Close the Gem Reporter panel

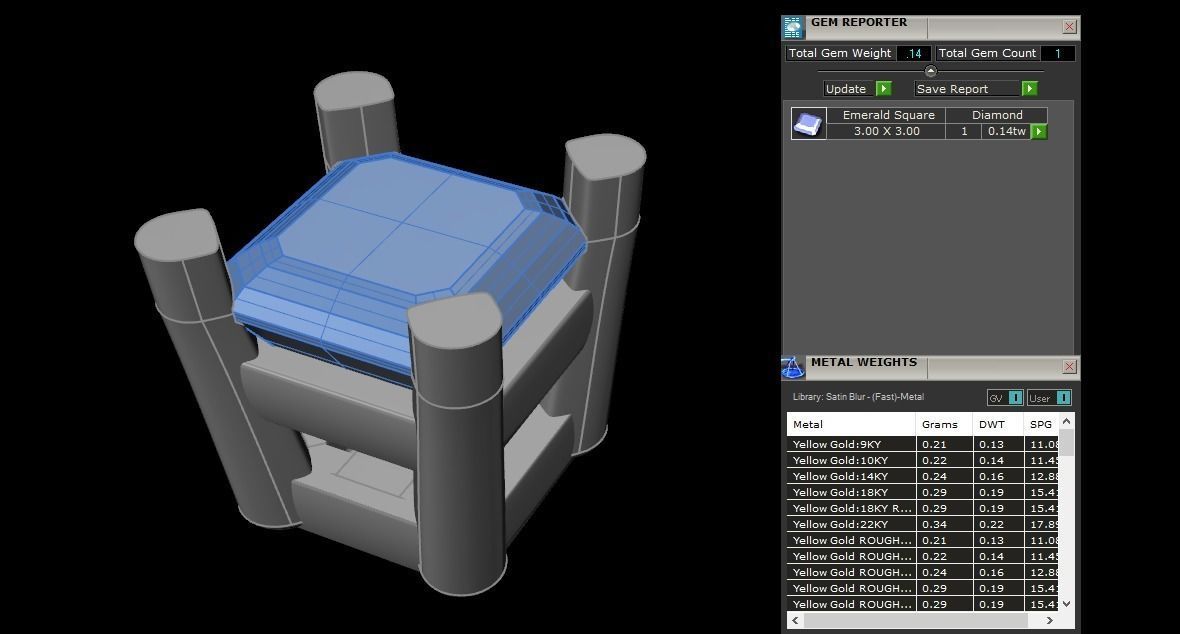point(1069,27)
